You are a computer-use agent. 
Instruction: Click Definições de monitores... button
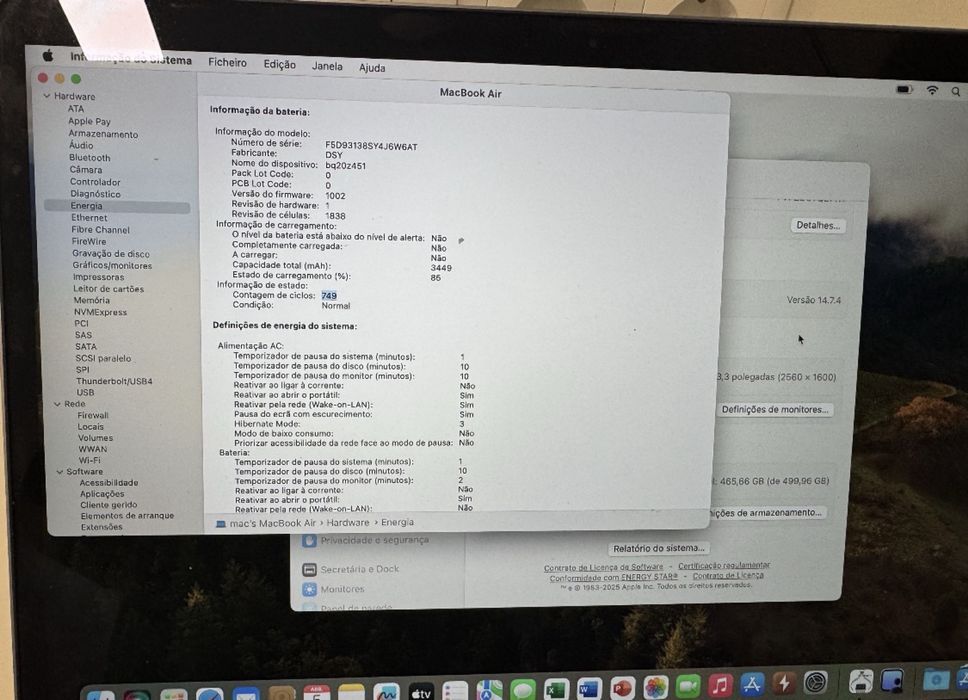[775, 409]
